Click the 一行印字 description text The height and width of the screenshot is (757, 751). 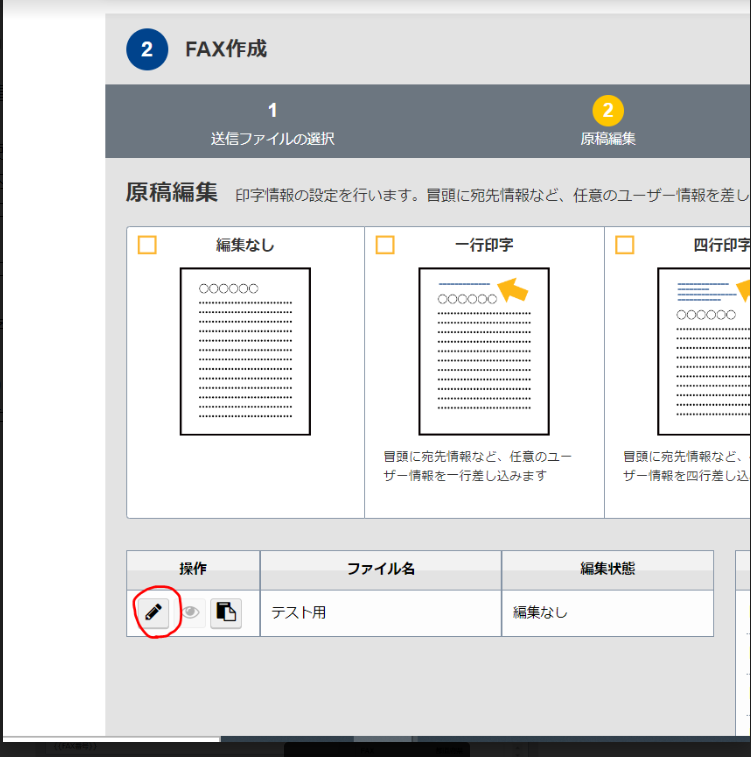(x=477, y=466)
